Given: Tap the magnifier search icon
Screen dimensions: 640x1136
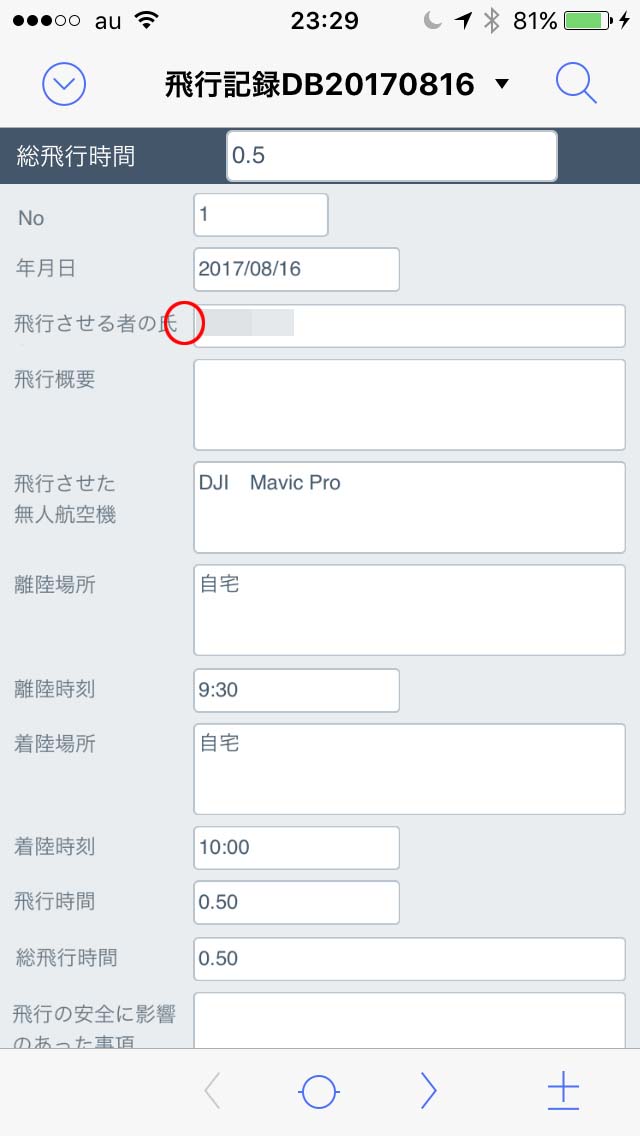Looking at the screenshot, I should (576, 85).
